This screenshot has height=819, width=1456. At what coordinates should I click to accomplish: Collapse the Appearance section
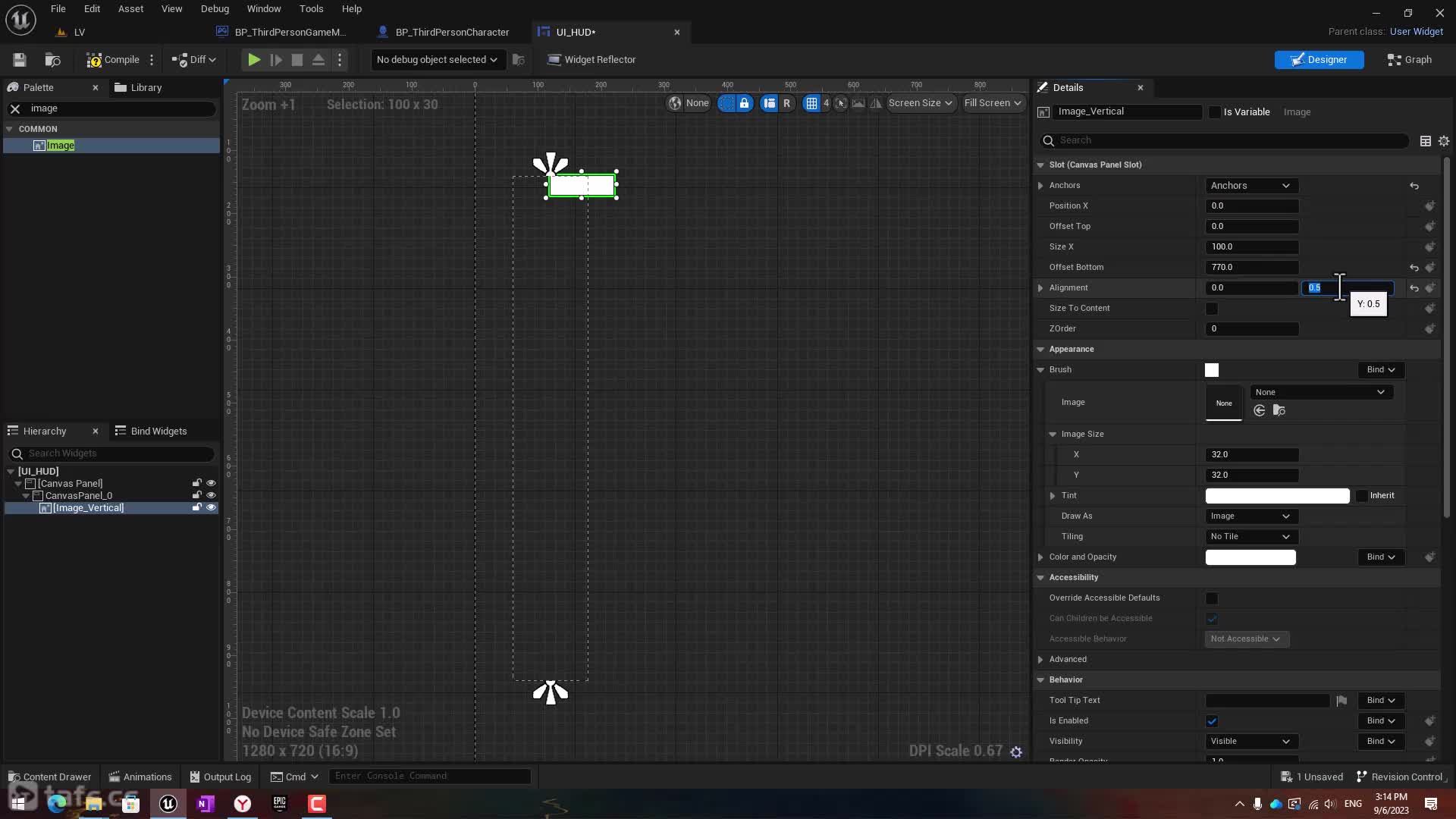click(x=1040, y=350)
